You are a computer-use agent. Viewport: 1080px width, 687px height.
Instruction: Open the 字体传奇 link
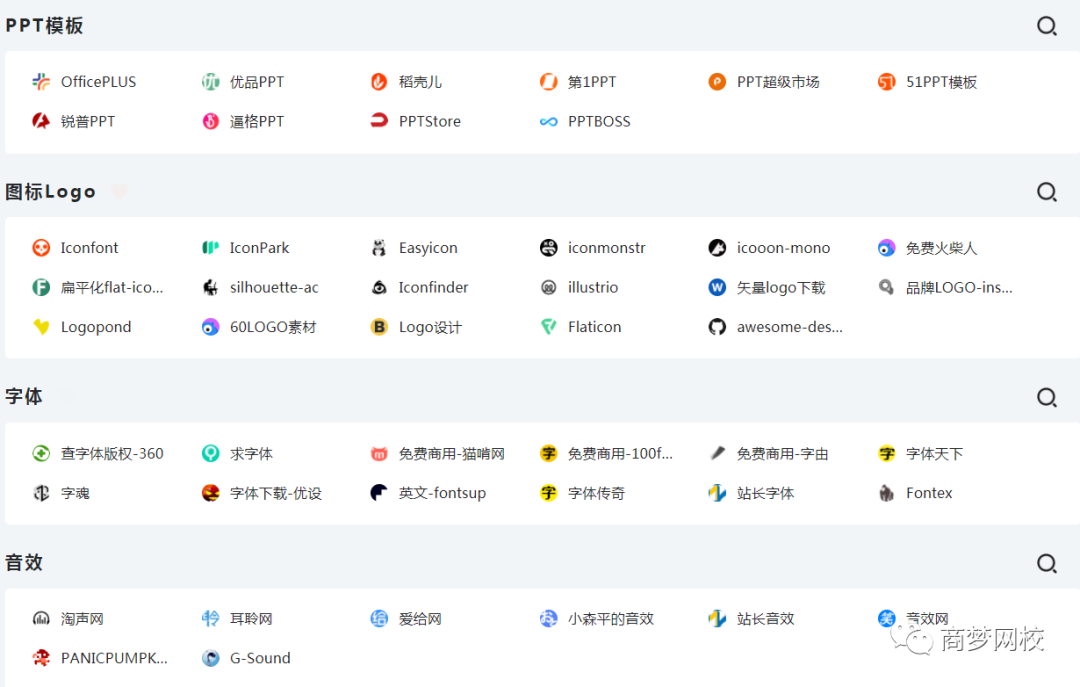click(596, 493)
